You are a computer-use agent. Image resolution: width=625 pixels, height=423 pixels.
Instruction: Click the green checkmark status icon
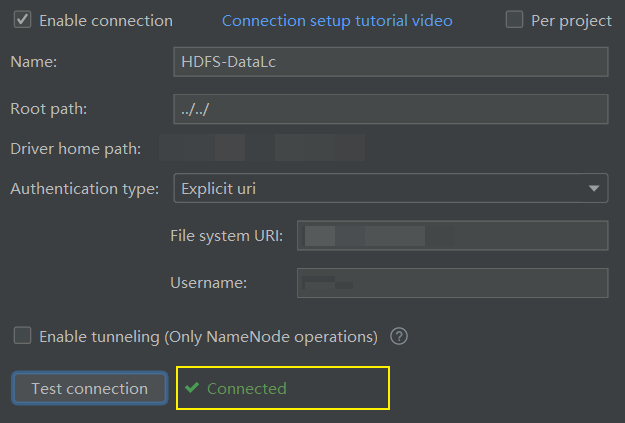click(192, 388)
